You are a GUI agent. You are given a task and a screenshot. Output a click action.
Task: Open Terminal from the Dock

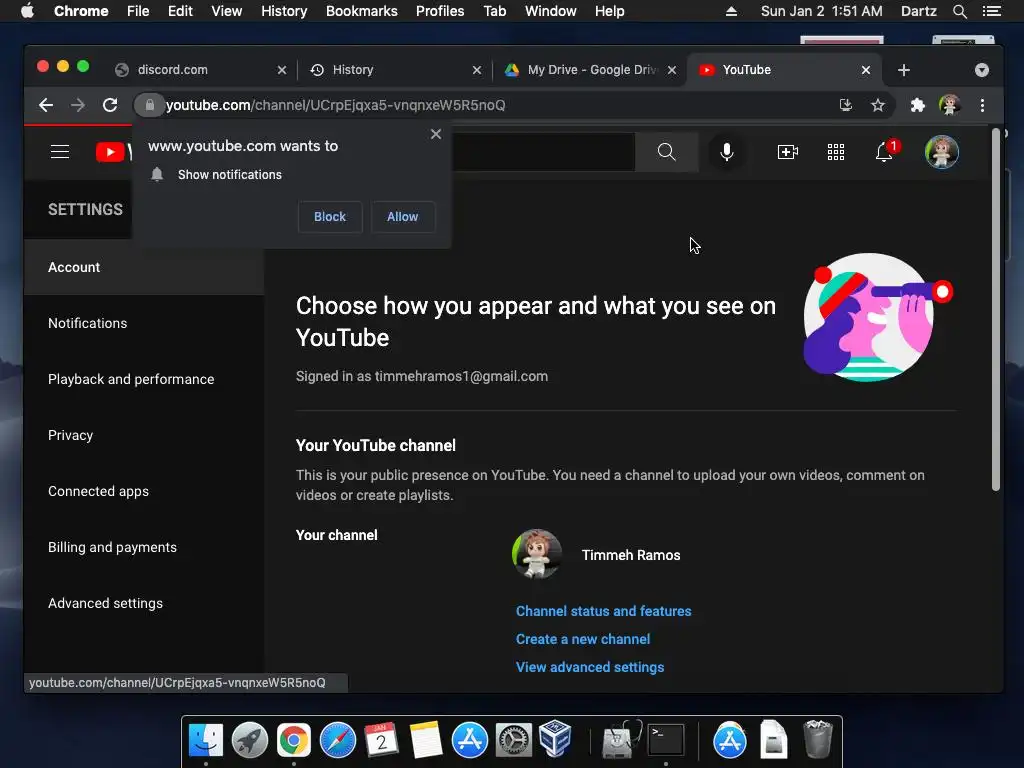tap(665, 741)
